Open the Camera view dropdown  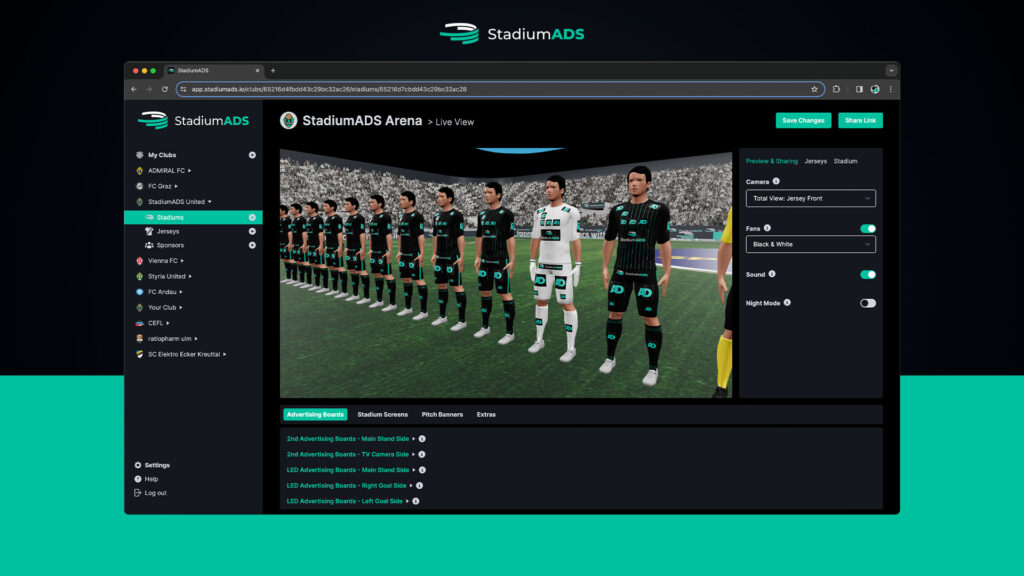pos(810,199)
